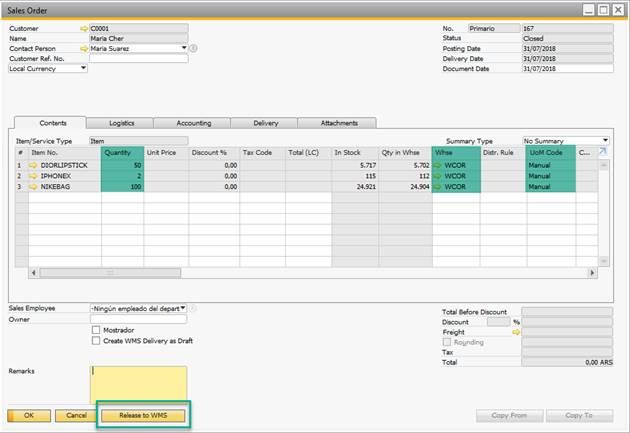630x433 pixels.
Task: Check Create WMS Delivery as Draft
Action: [96, 340]
